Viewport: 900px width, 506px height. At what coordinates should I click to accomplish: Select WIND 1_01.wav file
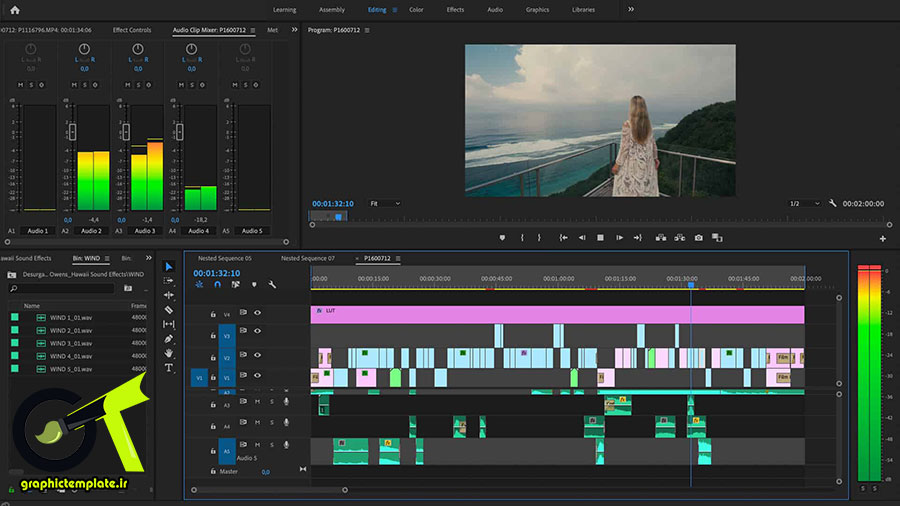tap(71, 317)
